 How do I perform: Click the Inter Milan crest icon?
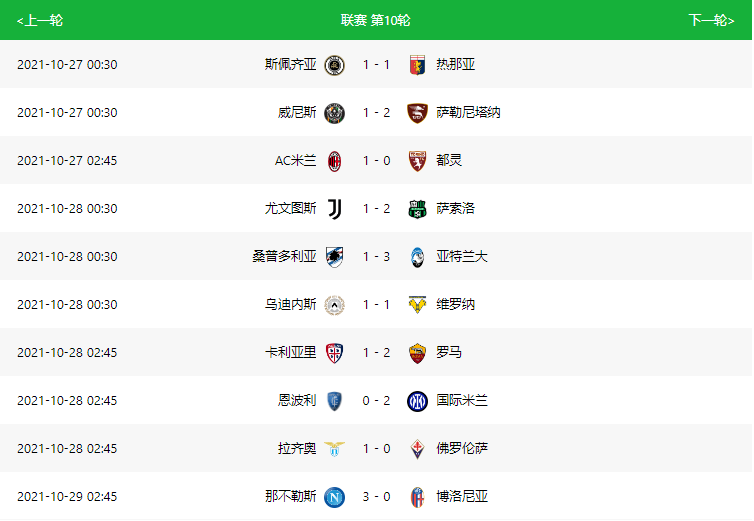417,401
